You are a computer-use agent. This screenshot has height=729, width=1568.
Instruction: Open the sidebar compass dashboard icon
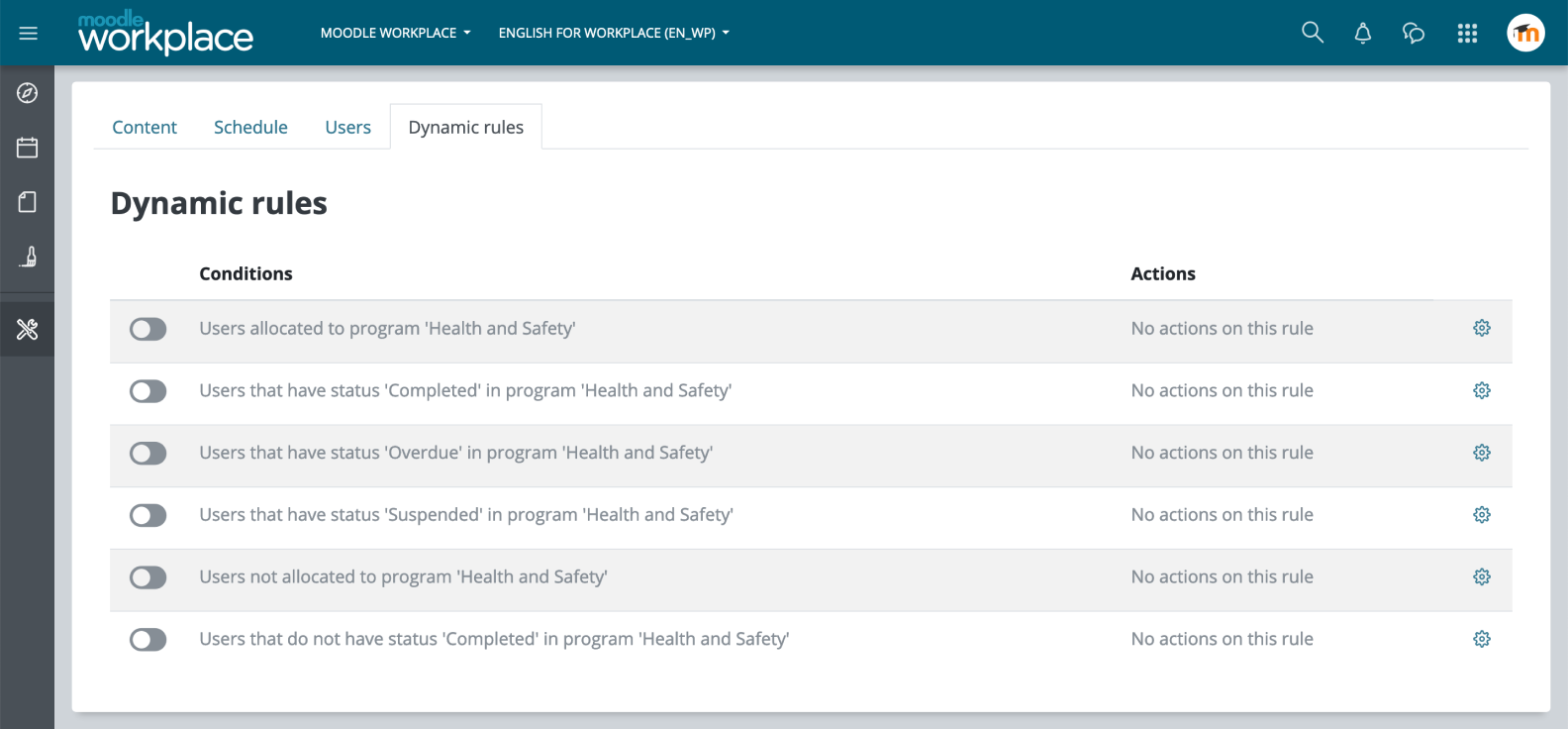(28, 93)
